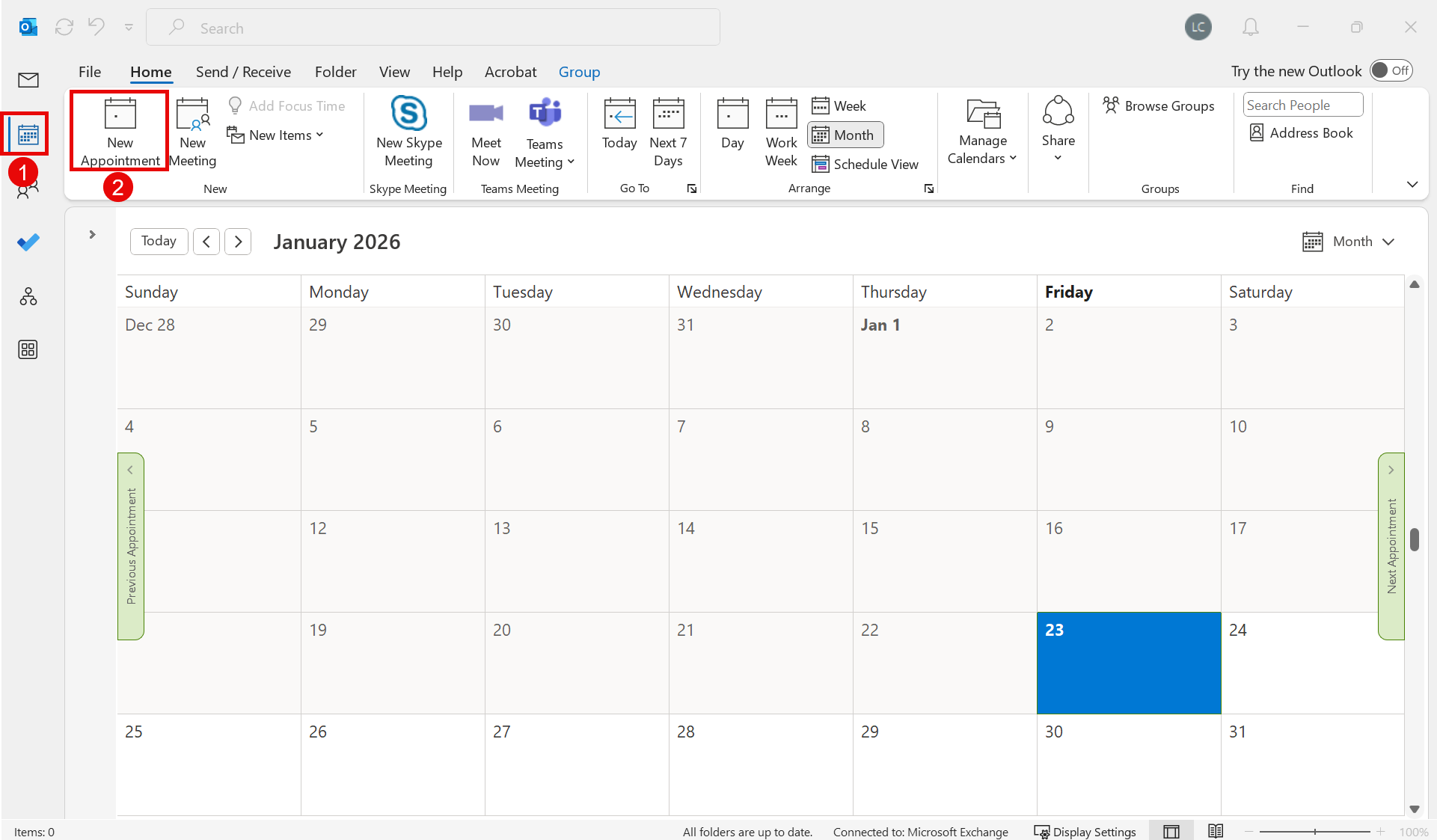Image resolution: width=1437 pixels, height=840 pixels.
Task: Open the Address Book
Action: coord(1301,133)
